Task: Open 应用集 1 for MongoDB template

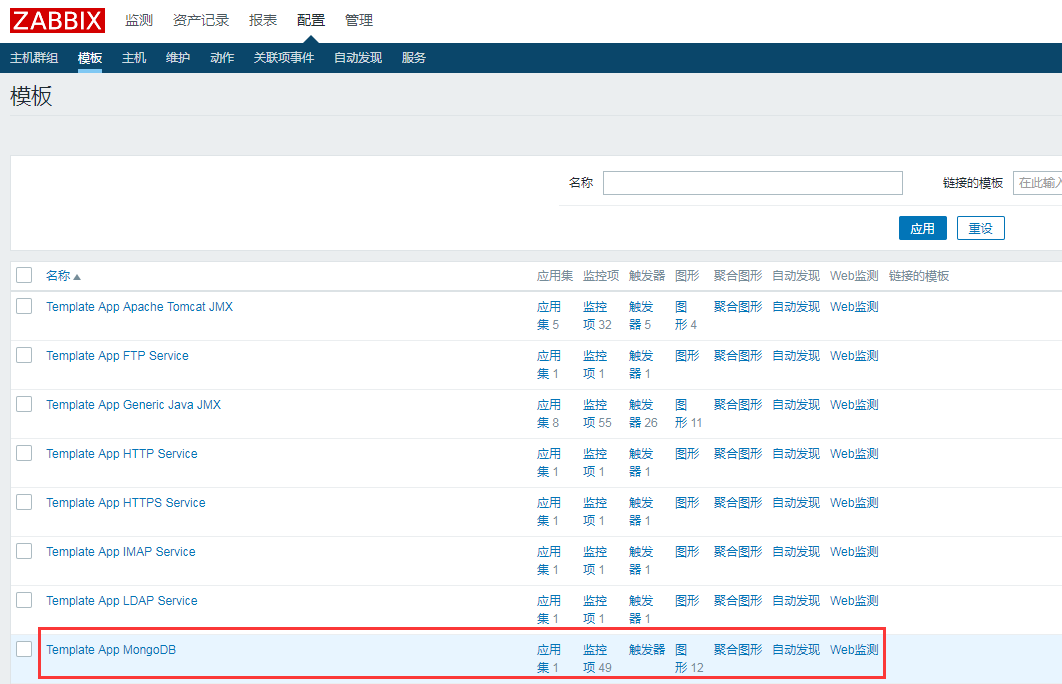Action: 549,658
